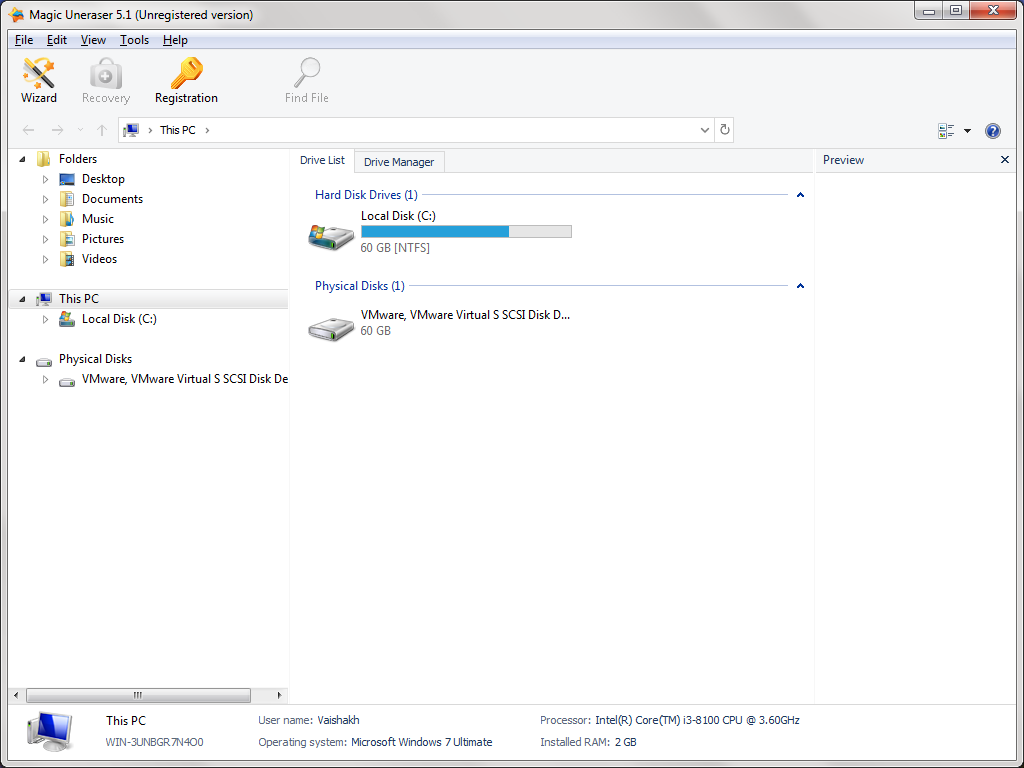Image resolution: width=1024 pixels, height=768 pixels.
Task: Open the blue help question mark icon
Action: 992,131
